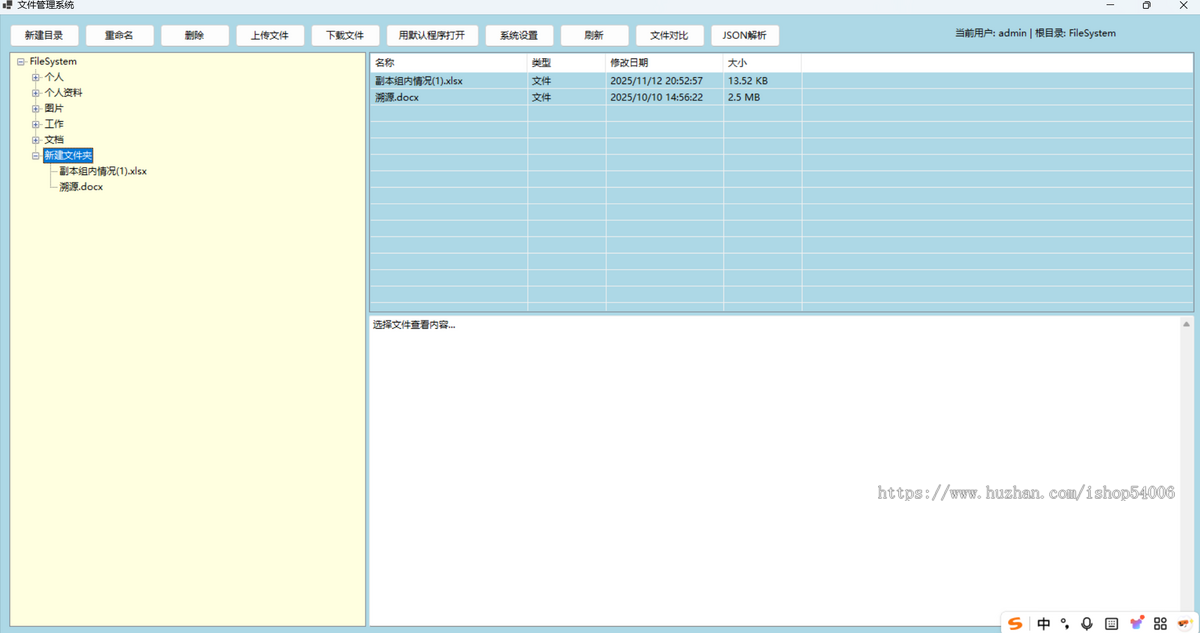Screen dimensions: 1200x633
Task: Open the IME skin shirt icon
Action: click(x=1136, y=623)
